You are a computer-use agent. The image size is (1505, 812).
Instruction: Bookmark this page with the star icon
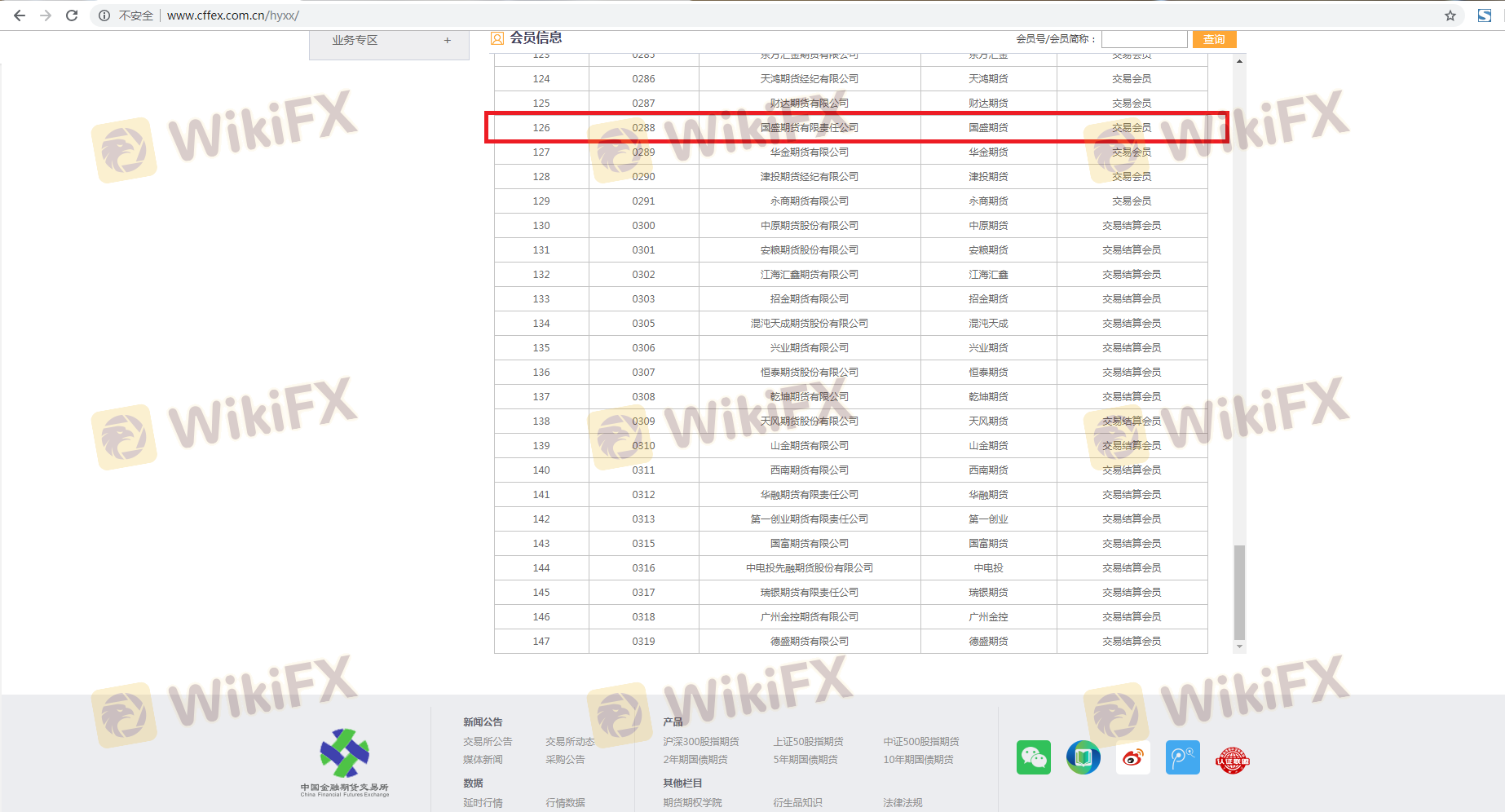1450,15
